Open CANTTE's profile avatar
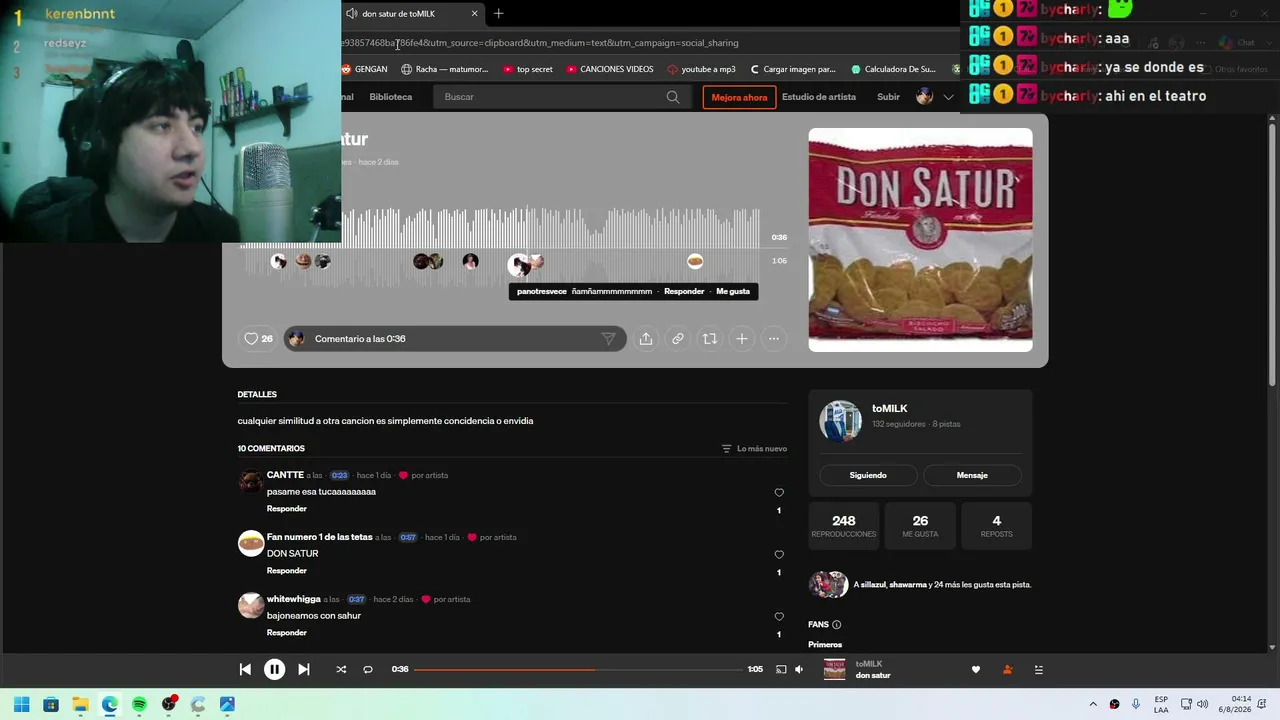 251,482
